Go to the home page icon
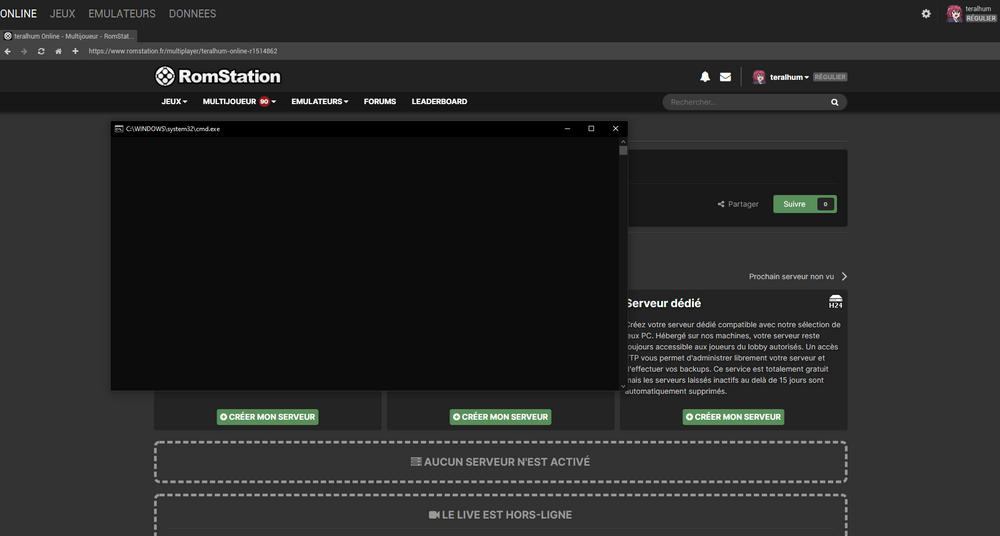The image size is (1000, 536). click(58, 51)
